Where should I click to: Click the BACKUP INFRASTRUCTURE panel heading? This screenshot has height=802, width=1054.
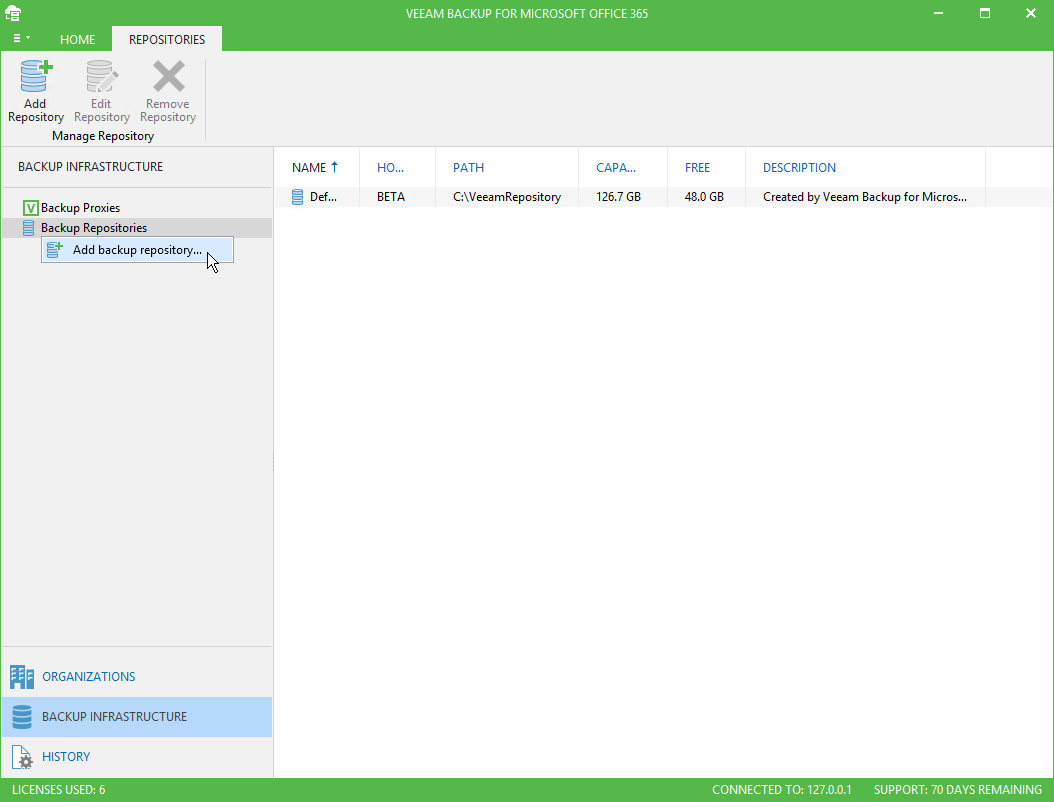pos(90,167)
